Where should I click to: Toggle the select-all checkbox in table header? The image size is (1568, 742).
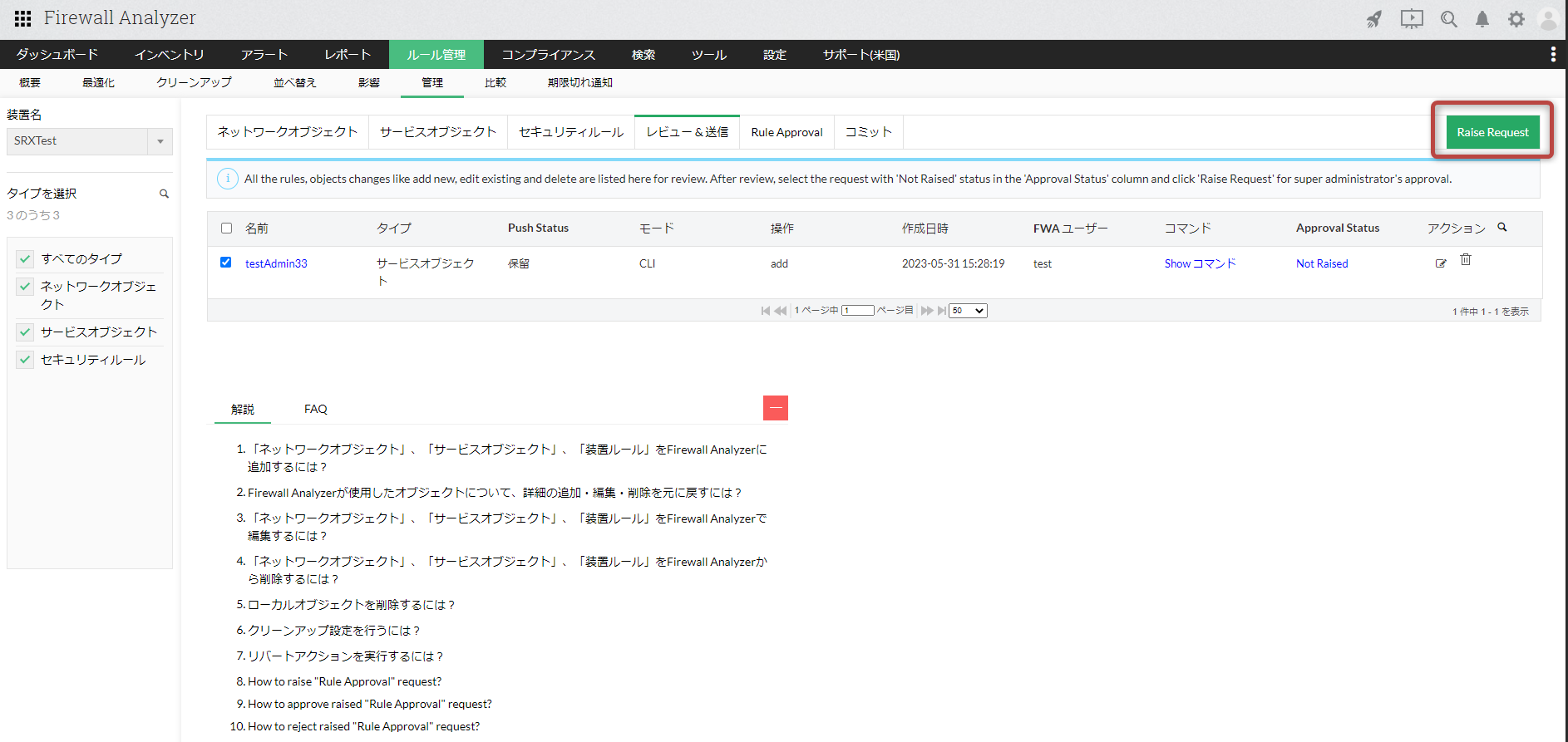point(227,228)
